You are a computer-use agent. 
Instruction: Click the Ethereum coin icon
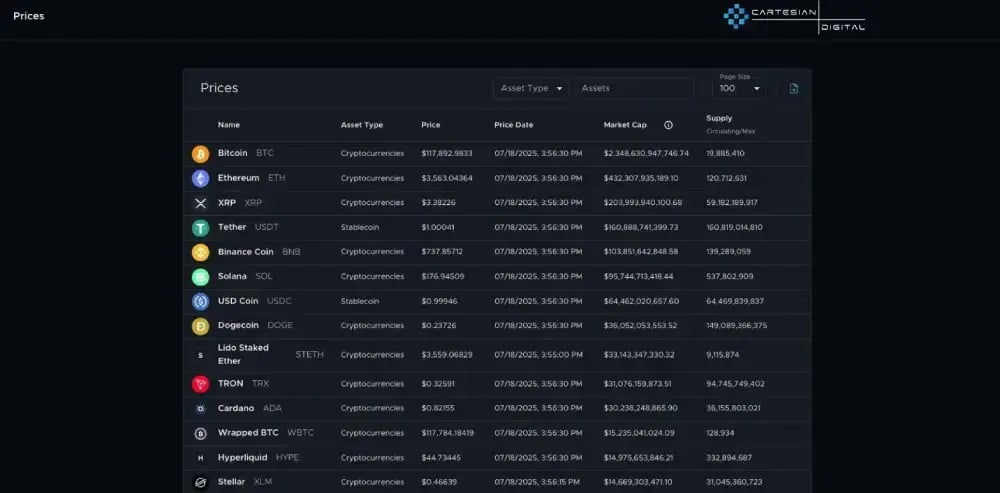(x=200, y=179)
